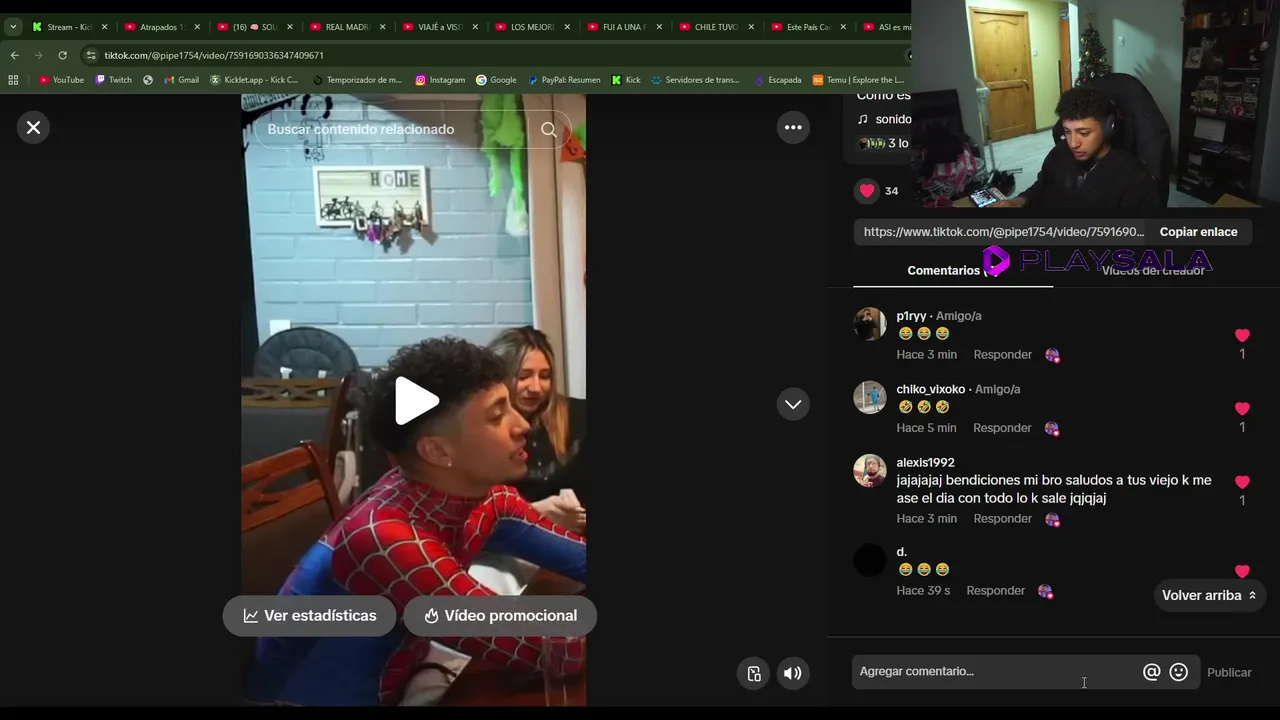Click the auto-scroll icon next to the speaker

[x=755, y=673]
